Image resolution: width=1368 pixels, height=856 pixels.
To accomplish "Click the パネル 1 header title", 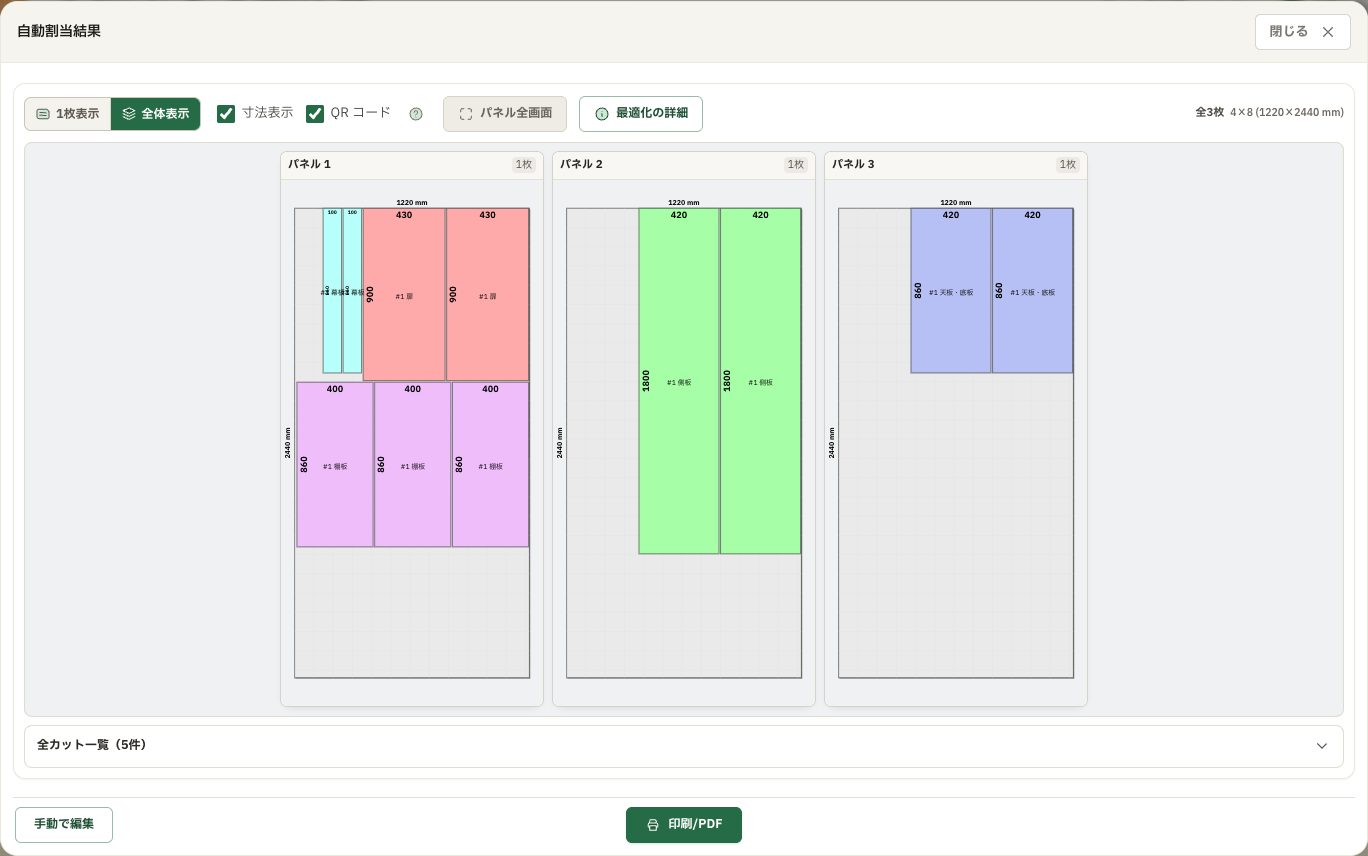I will pos(310,165).
